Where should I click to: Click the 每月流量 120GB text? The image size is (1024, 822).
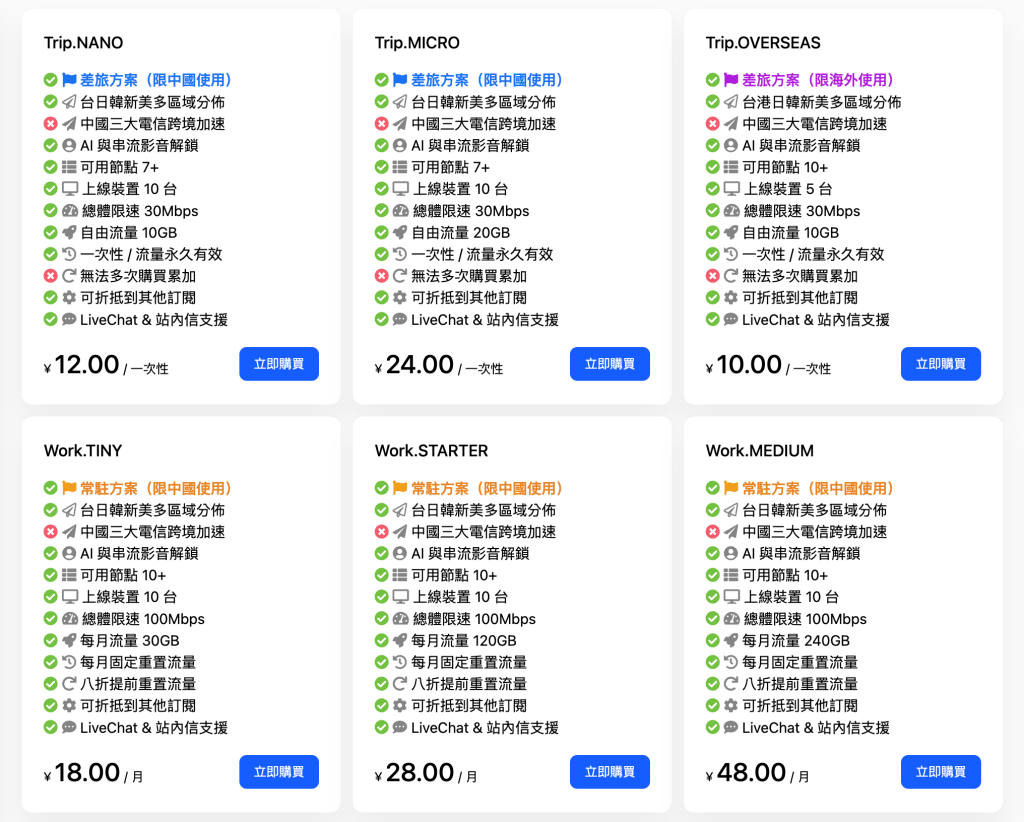pyautogui.click(x=464, y=640)
